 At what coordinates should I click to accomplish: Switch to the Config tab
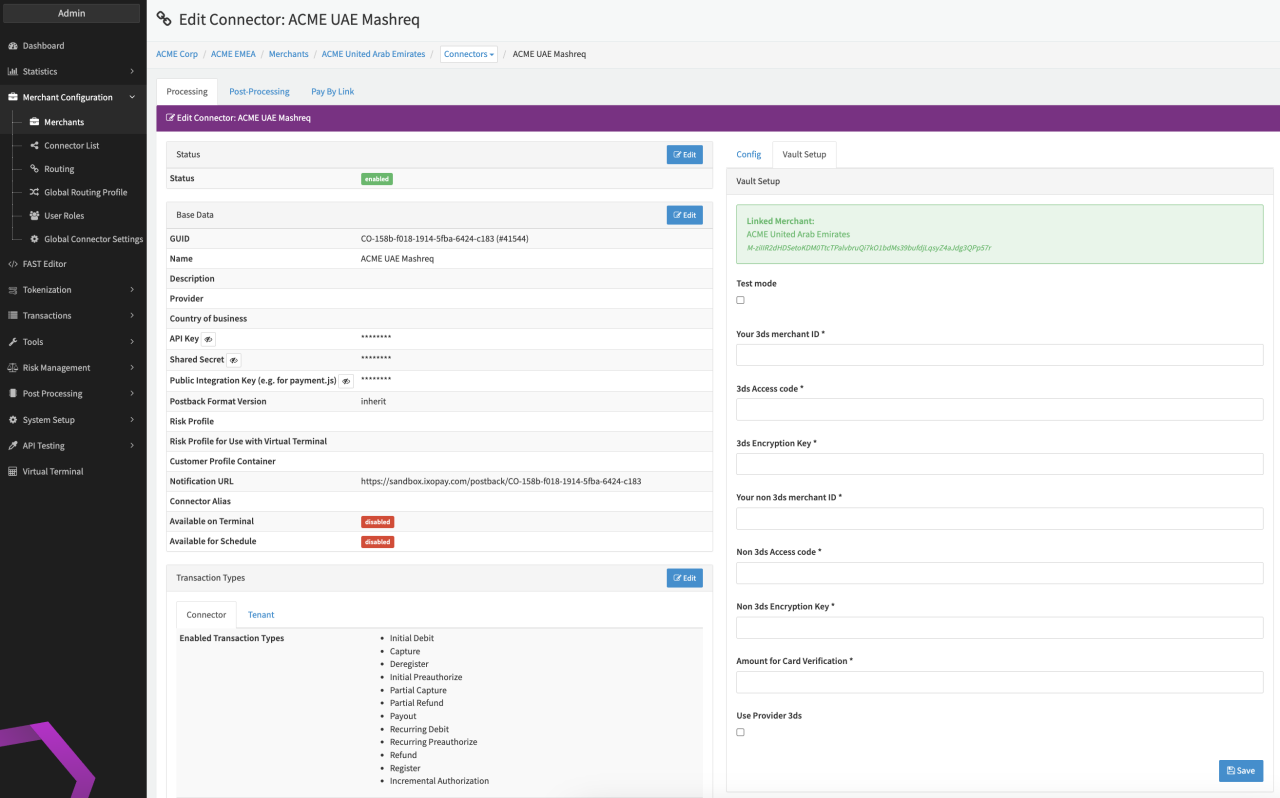[748, 154]
